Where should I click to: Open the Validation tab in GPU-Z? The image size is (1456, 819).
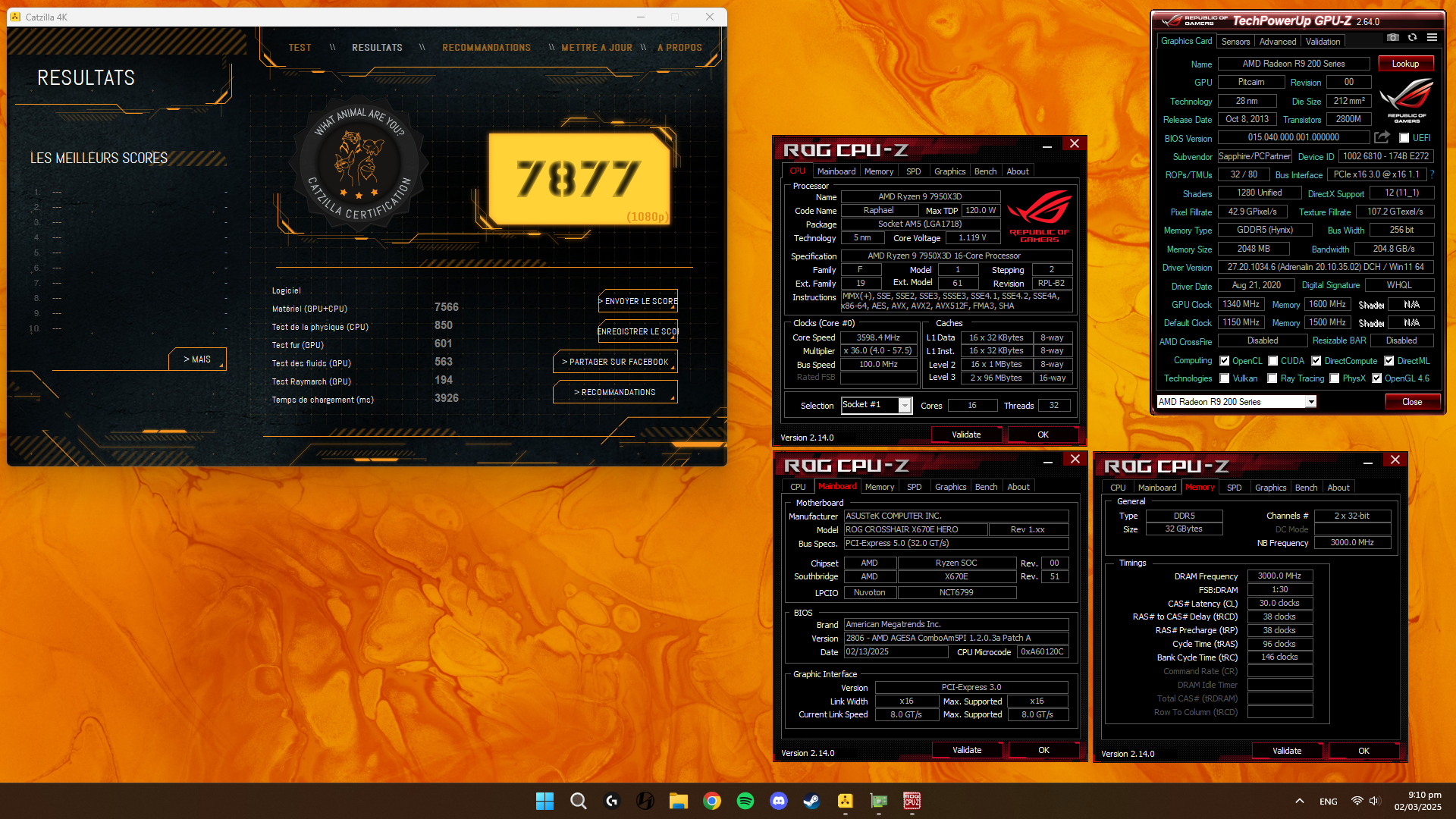pos(1323,42)
